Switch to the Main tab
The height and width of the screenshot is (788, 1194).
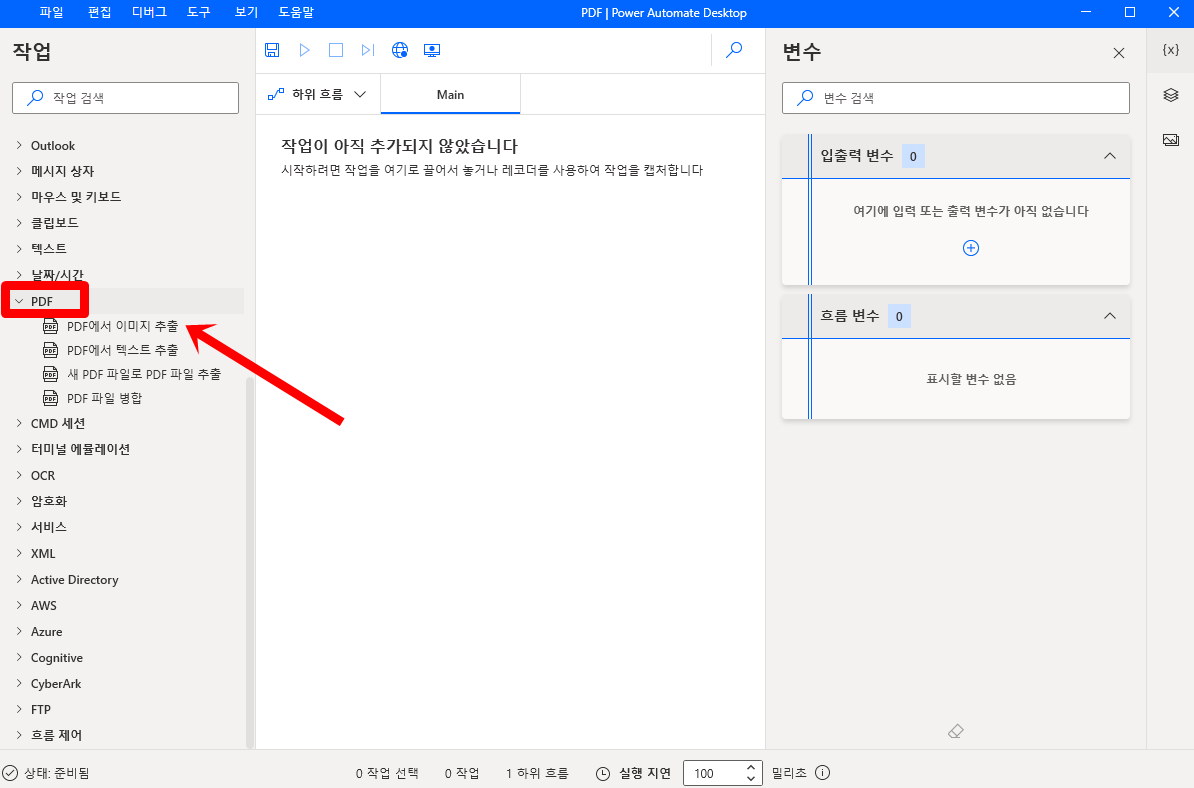tap(450, 94)
